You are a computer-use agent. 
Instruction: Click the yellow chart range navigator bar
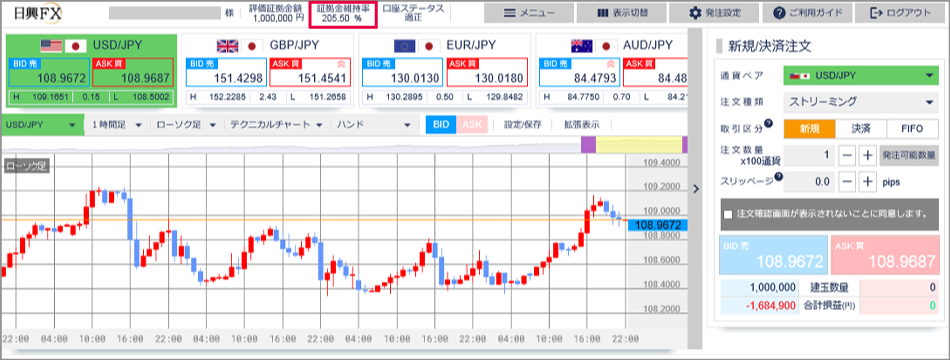639,145
